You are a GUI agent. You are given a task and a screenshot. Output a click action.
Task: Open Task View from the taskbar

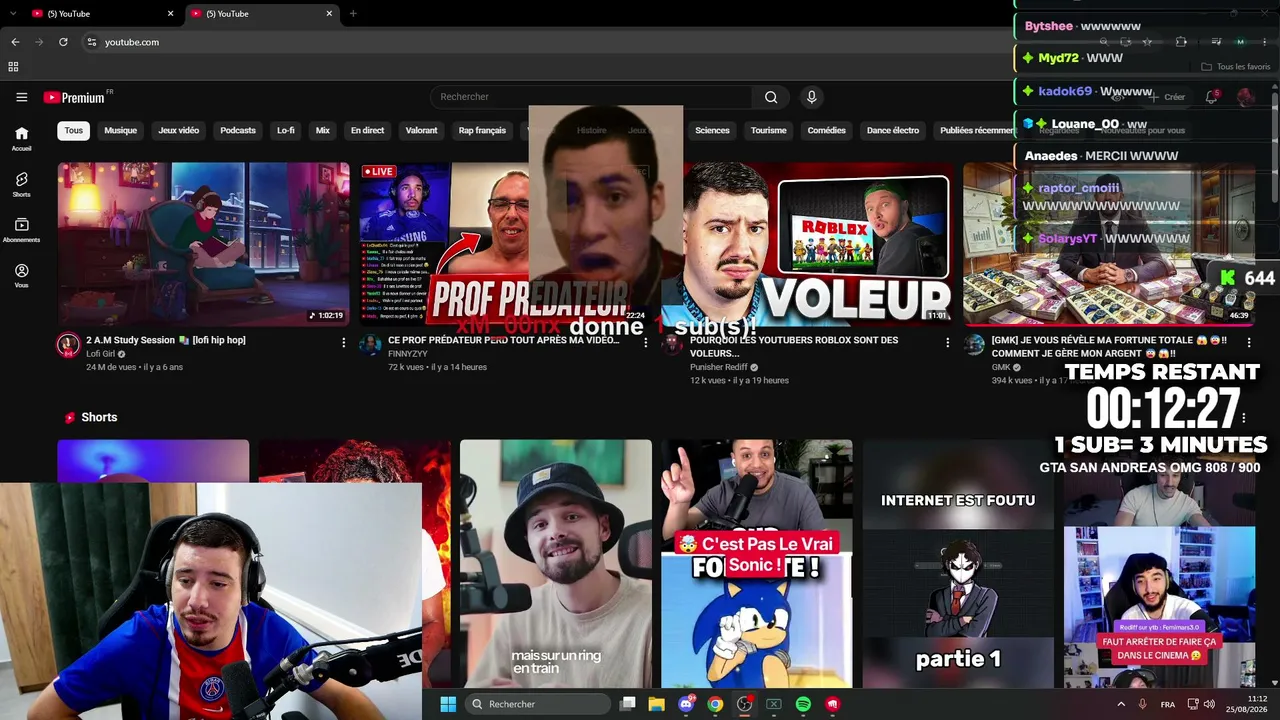pyautogui.click(x=628, y=704)
